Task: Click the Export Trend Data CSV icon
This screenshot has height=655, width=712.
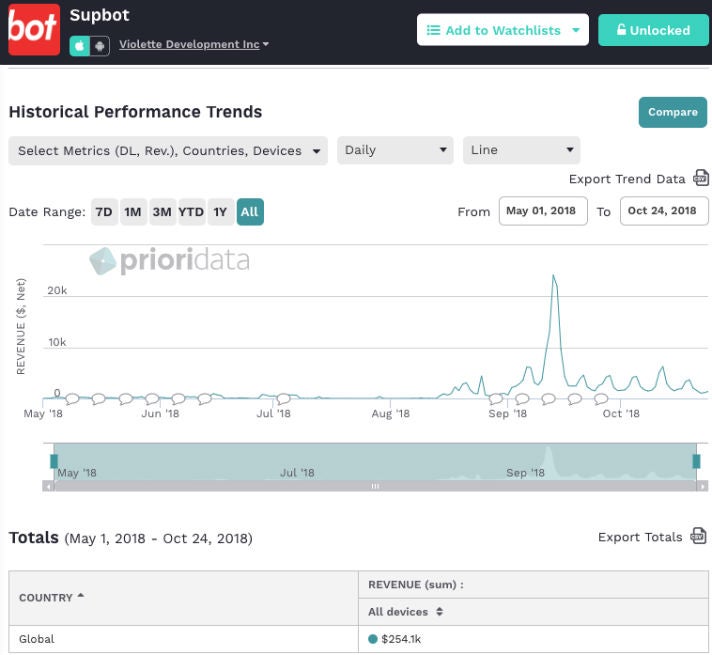Action: tap(701, 178)
